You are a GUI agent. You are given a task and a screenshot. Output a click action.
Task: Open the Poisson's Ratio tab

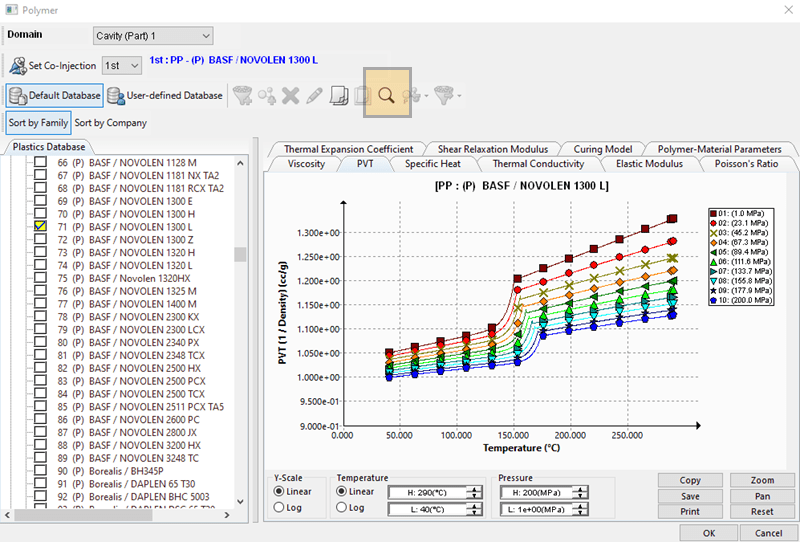coord(746,164)
